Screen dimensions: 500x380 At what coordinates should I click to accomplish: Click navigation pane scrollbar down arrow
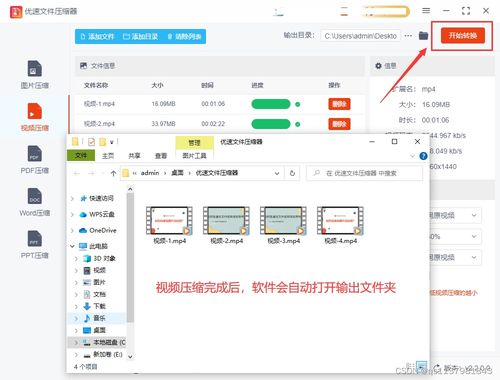[x=130, y=357]
